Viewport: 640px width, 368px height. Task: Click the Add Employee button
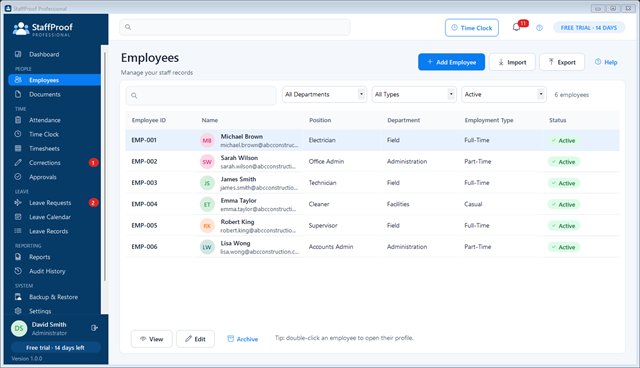(x=451, y=62)
